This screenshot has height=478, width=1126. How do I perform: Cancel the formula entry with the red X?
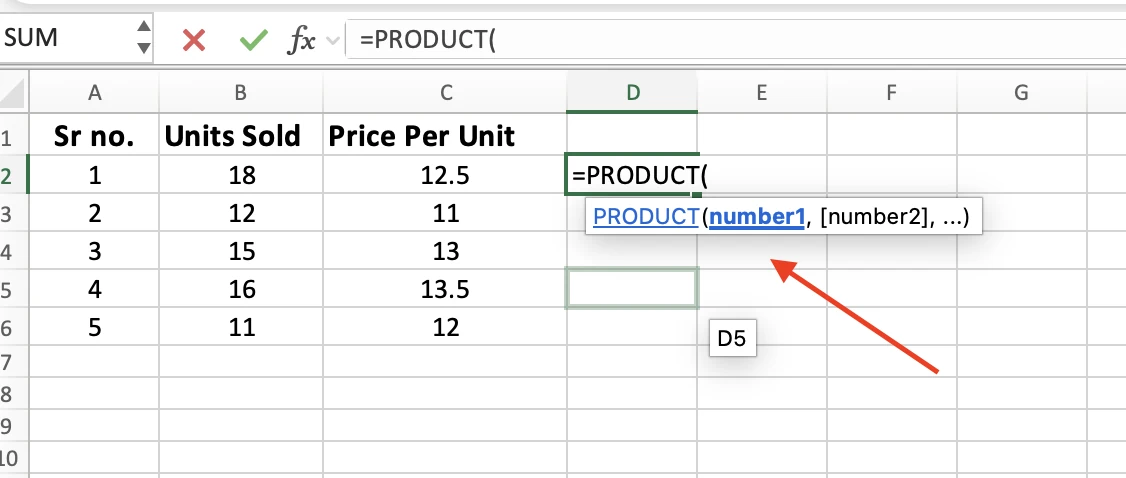click(x=194, y=40)
